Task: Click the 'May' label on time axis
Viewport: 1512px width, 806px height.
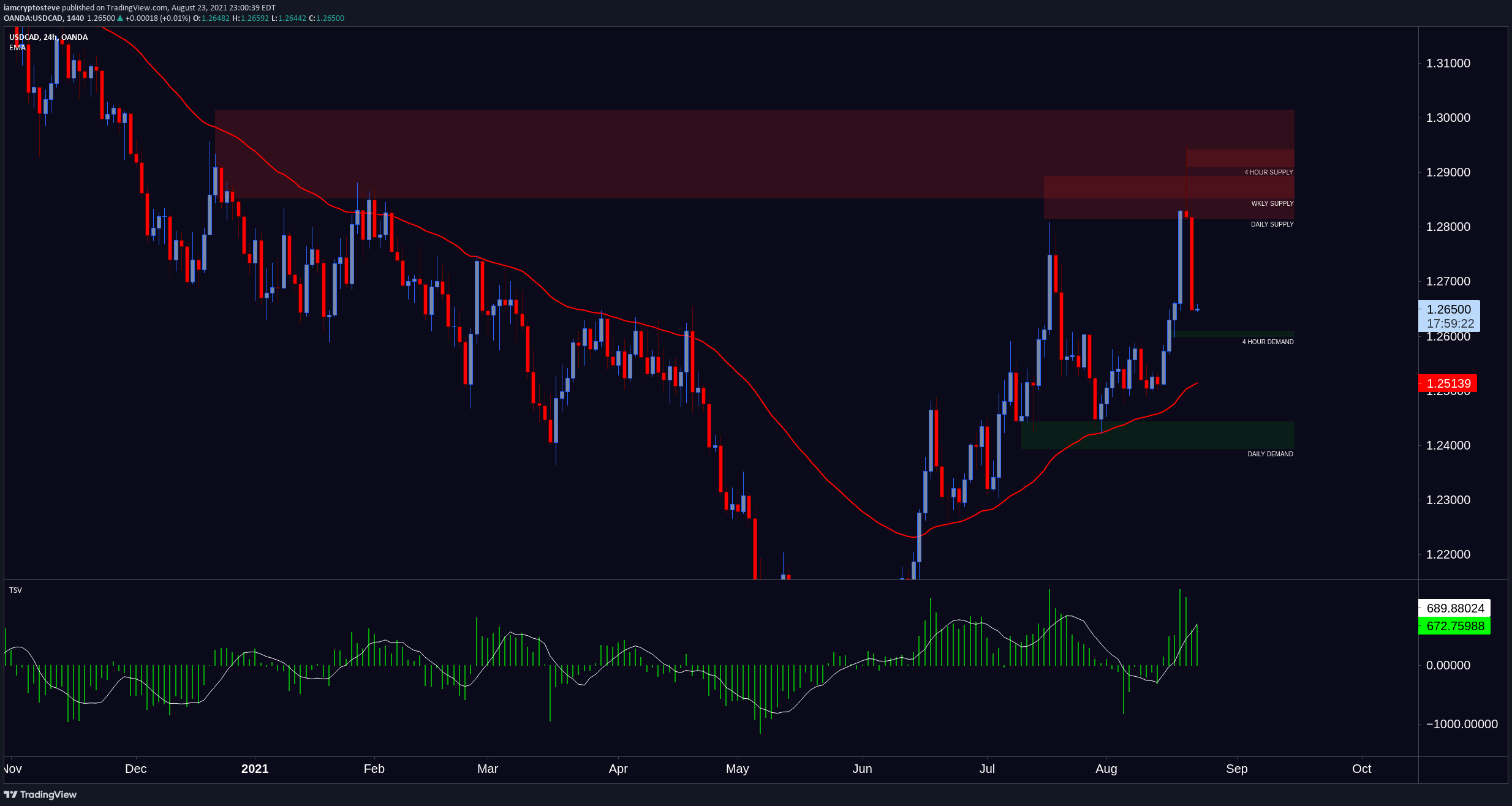Action: coord(738,769)
